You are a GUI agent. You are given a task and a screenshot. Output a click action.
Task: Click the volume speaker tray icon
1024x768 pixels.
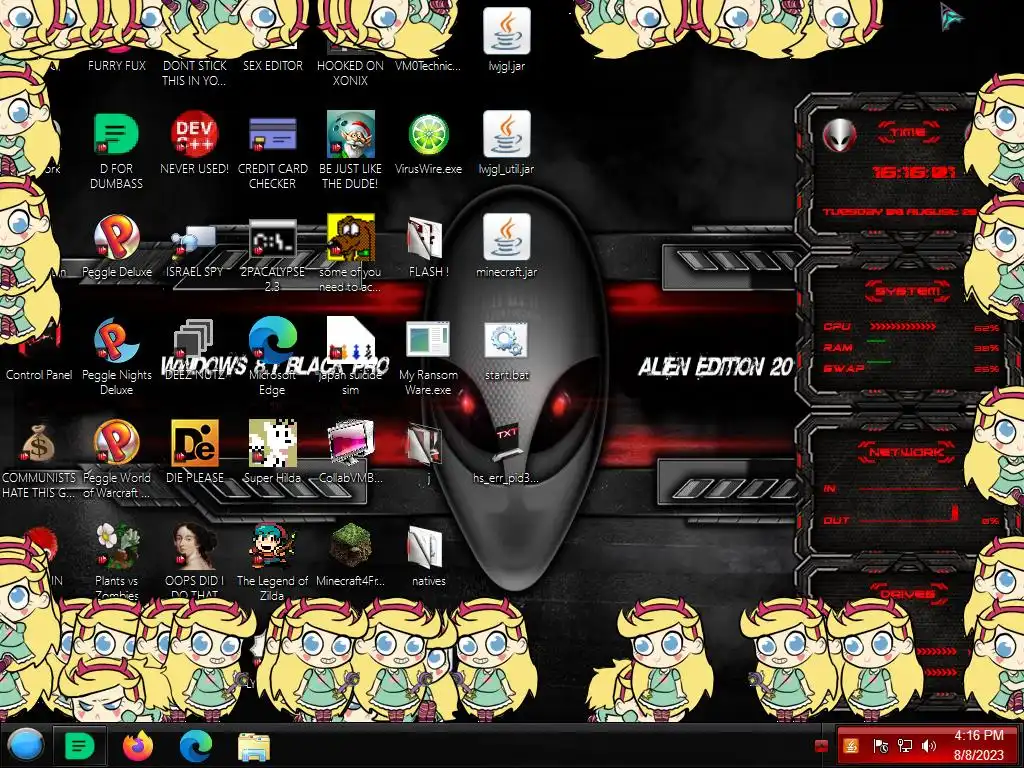[x=929, y=745]
